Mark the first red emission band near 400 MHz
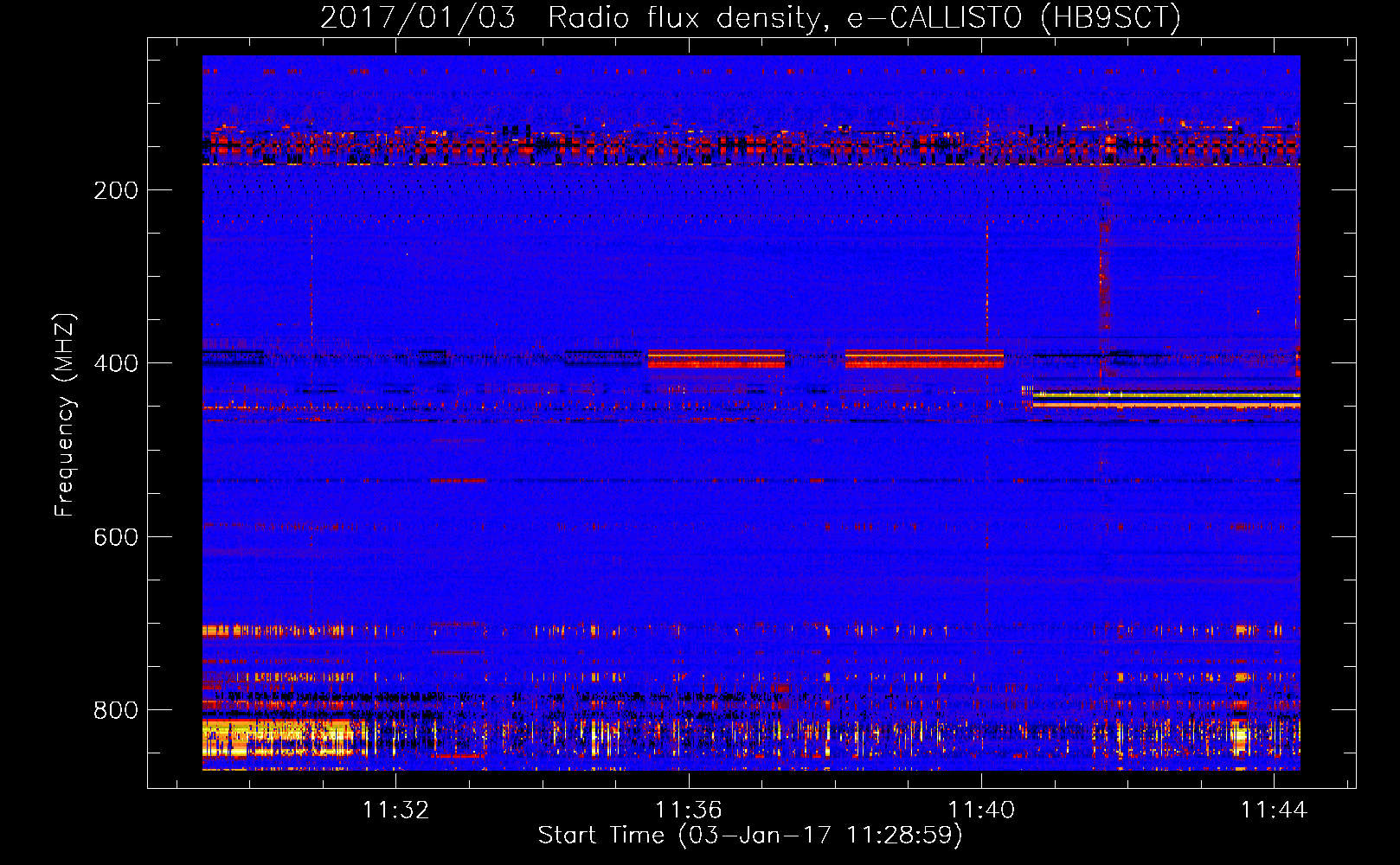Screen dimensions: 1400x865 pos(716,358)
